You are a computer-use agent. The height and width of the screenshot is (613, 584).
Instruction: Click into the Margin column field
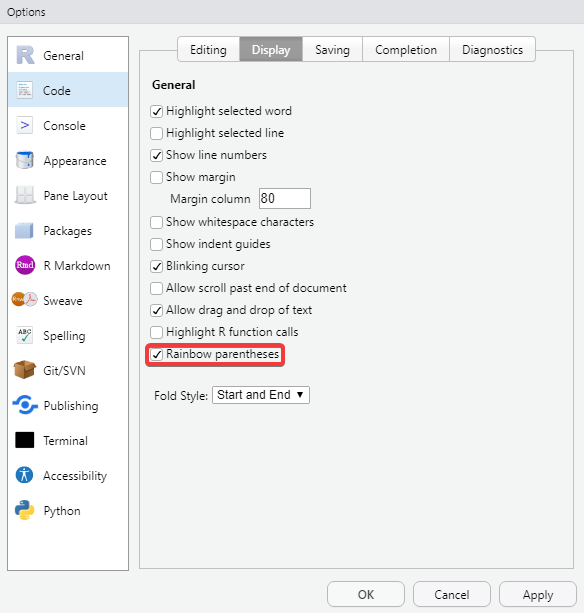click(x=285, y=198)
